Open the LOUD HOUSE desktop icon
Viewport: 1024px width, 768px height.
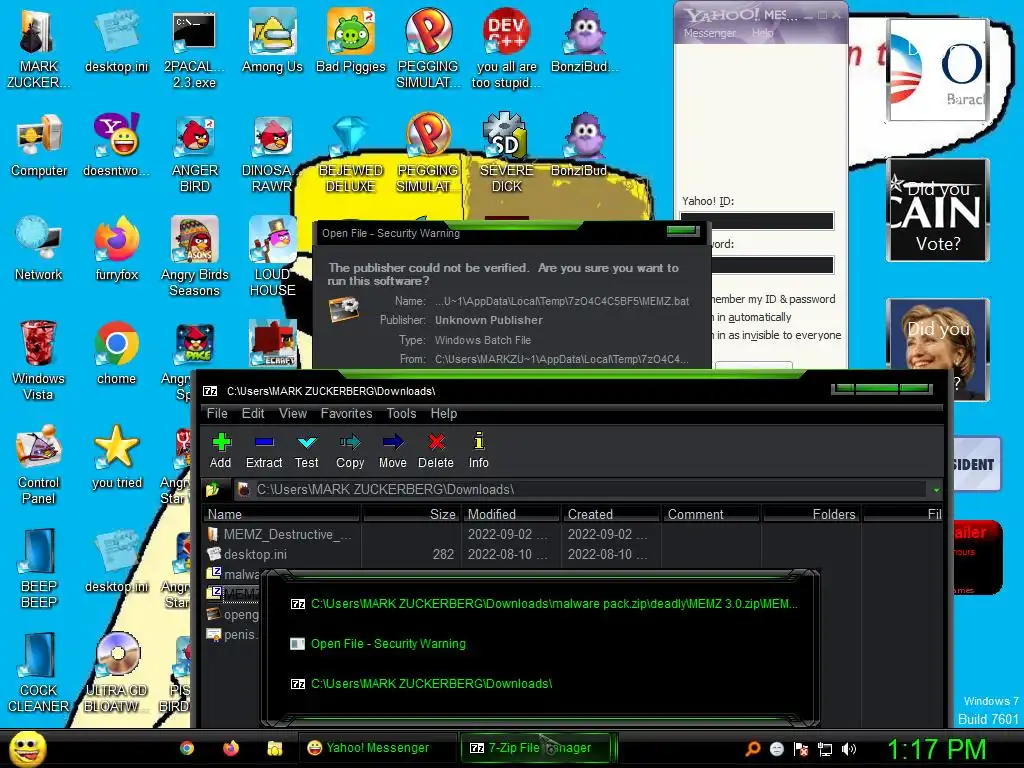click(272, 257)
